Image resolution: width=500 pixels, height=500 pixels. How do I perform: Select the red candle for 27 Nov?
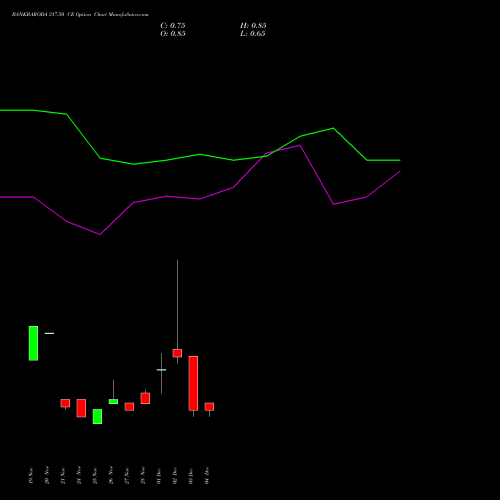pos(129,407)
